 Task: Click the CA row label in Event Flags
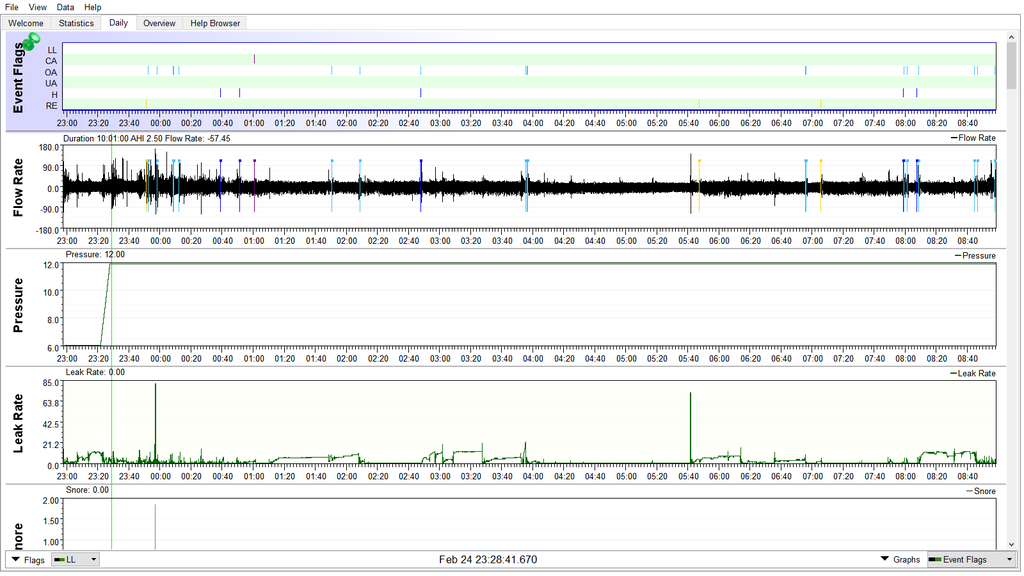pos(52,61)
